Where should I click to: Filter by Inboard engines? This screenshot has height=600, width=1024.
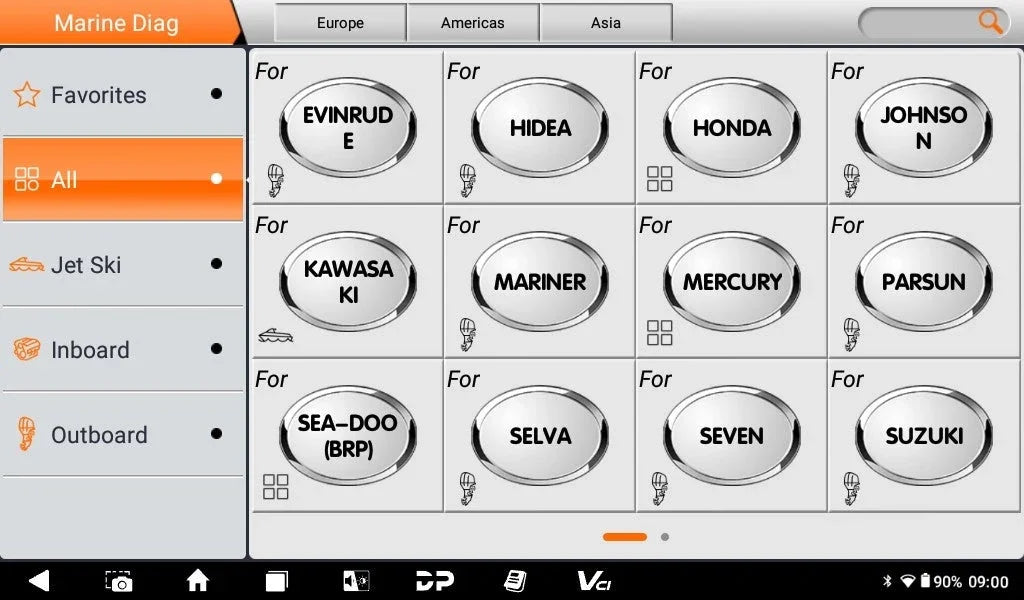tap(123, 349)
